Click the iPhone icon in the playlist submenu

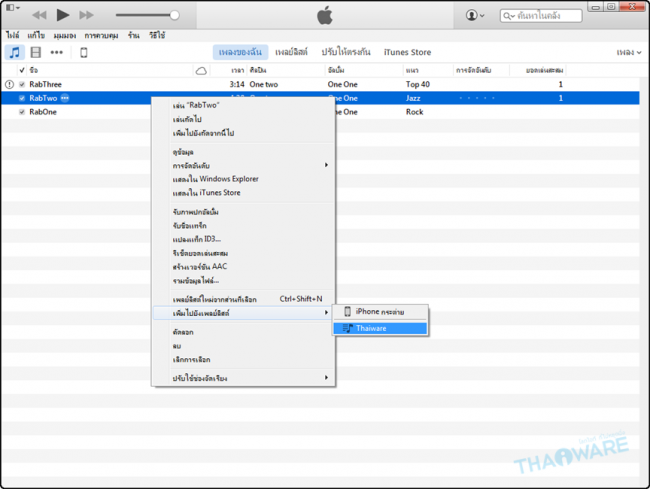[348, 312]
